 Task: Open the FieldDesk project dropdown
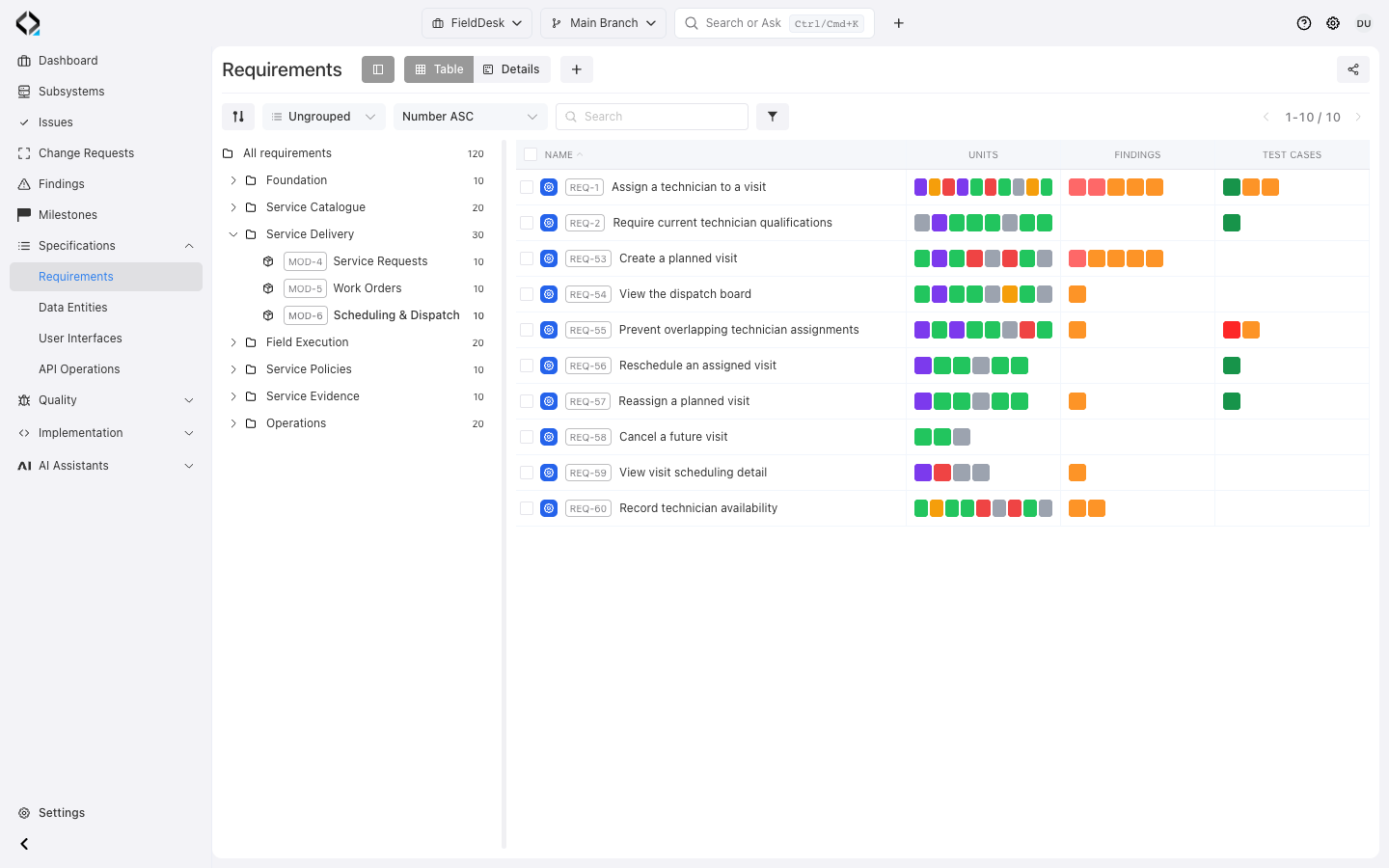477,23
